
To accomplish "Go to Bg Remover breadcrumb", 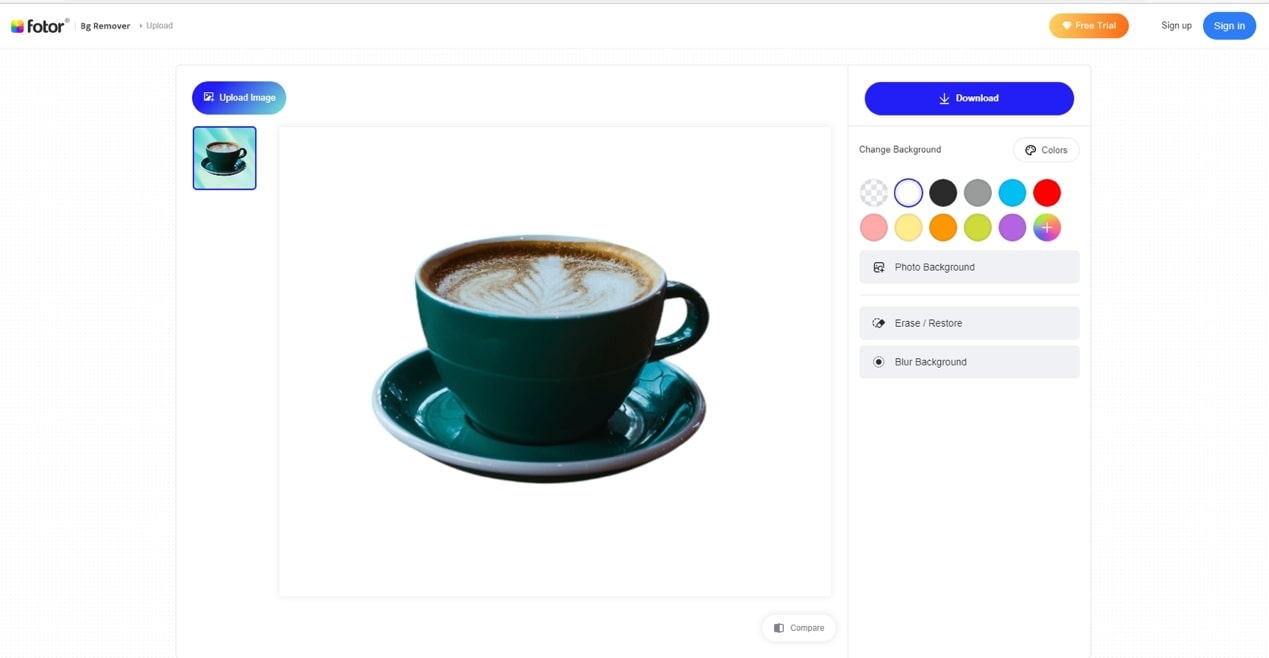I will tap(105, 26).
